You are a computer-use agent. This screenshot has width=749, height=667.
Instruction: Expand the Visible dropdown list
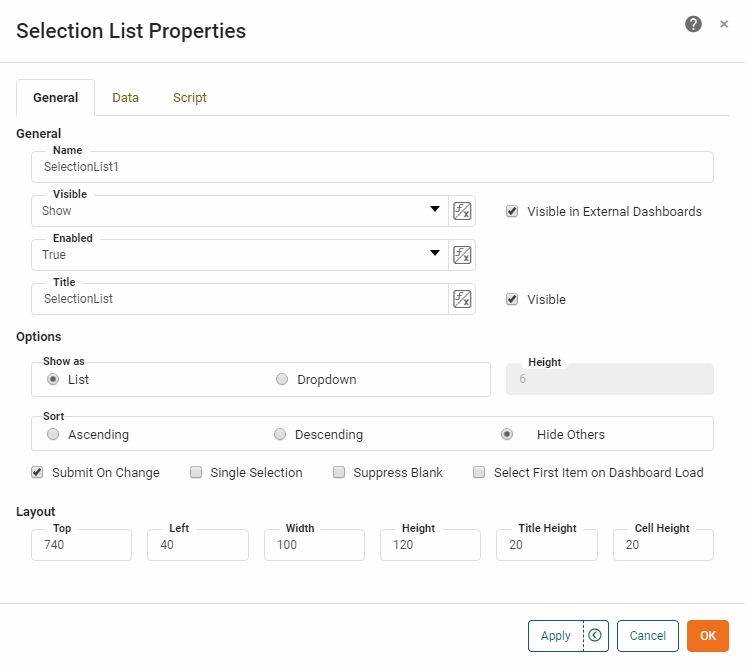435,210
